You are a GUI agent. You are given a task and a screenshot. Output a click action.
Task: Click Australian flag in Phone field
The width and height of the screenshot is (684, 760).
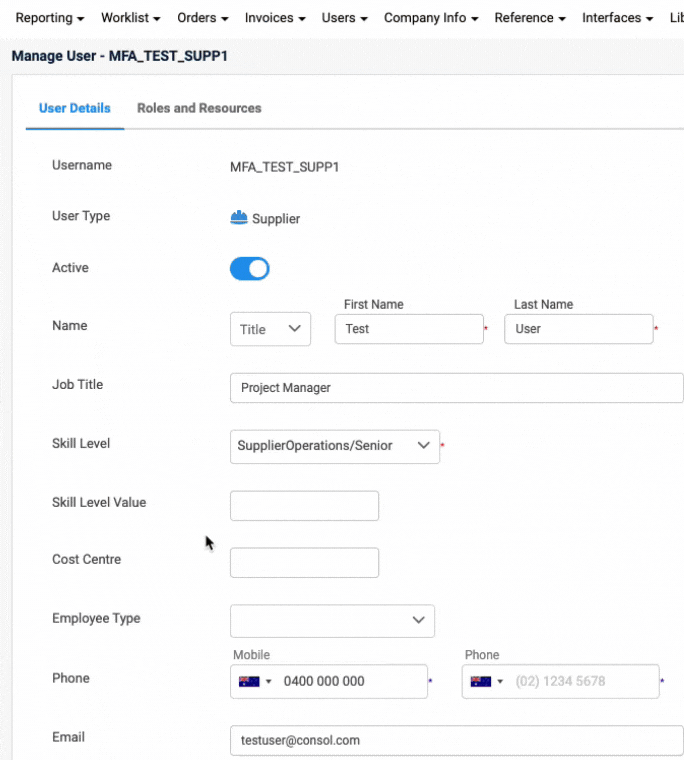tap(481, 681)
